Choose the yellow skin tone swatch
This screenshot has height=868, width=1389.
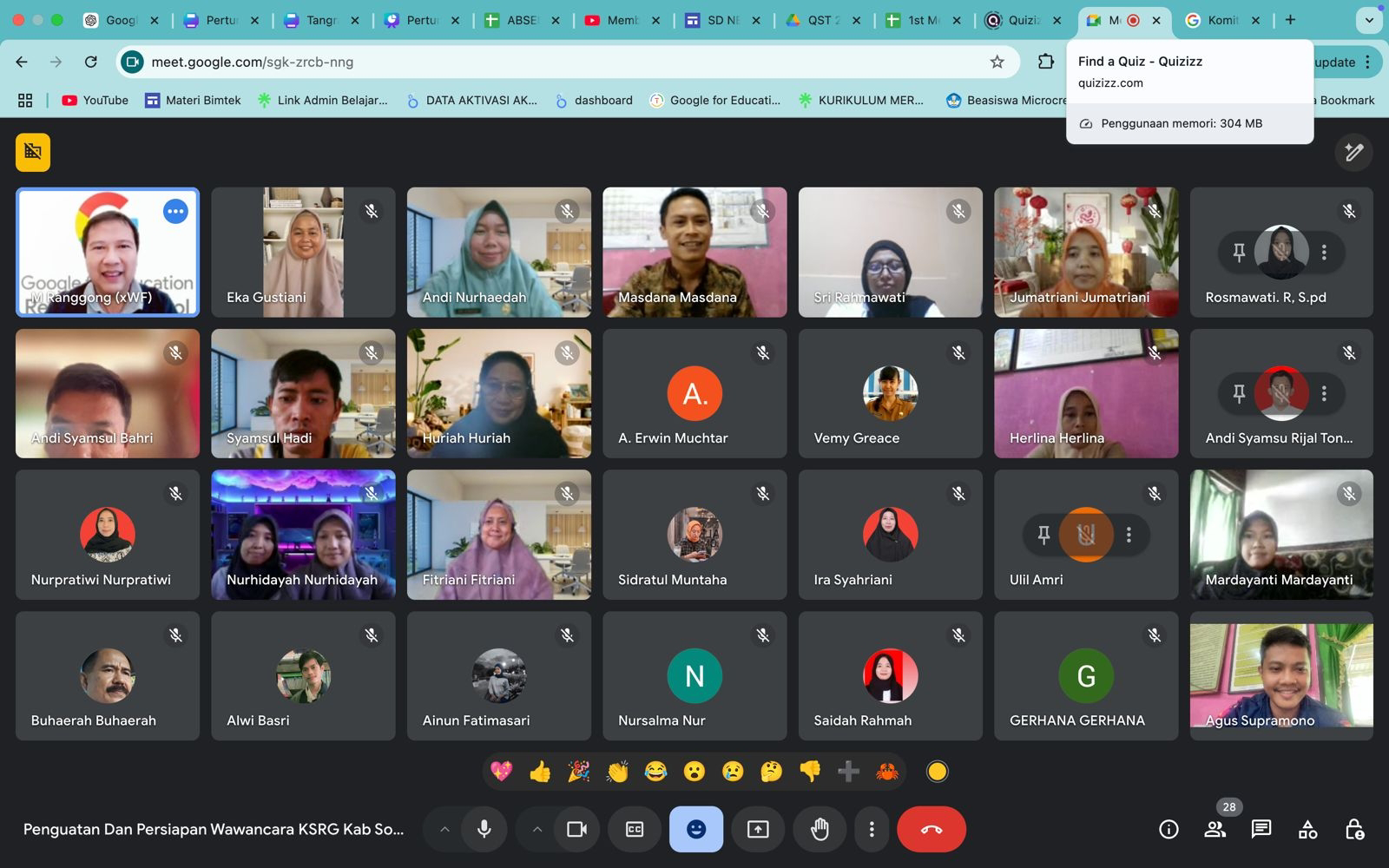pyautogui.click(x=937, y=771)
